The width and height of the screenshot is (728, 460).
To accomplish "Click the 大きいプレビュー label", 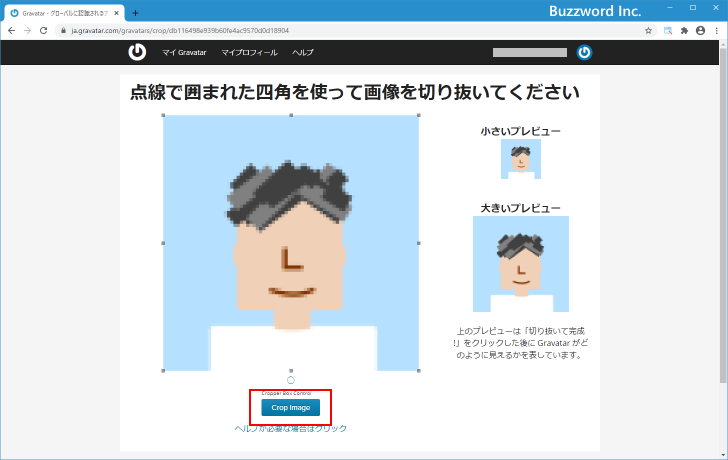I will click(520, 208).
